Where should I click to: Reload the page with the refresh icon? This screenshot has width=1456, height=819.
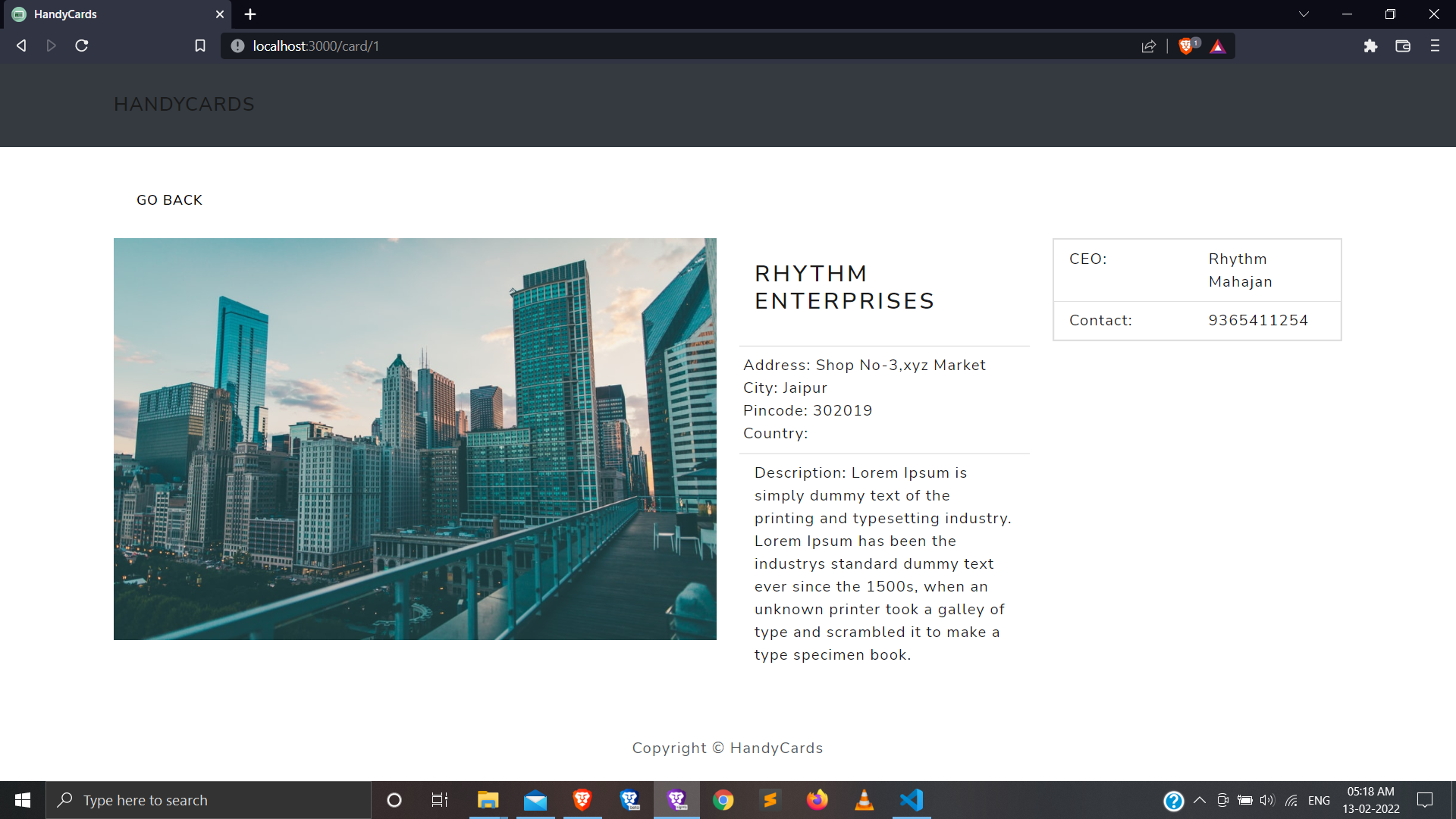(82, 46)
